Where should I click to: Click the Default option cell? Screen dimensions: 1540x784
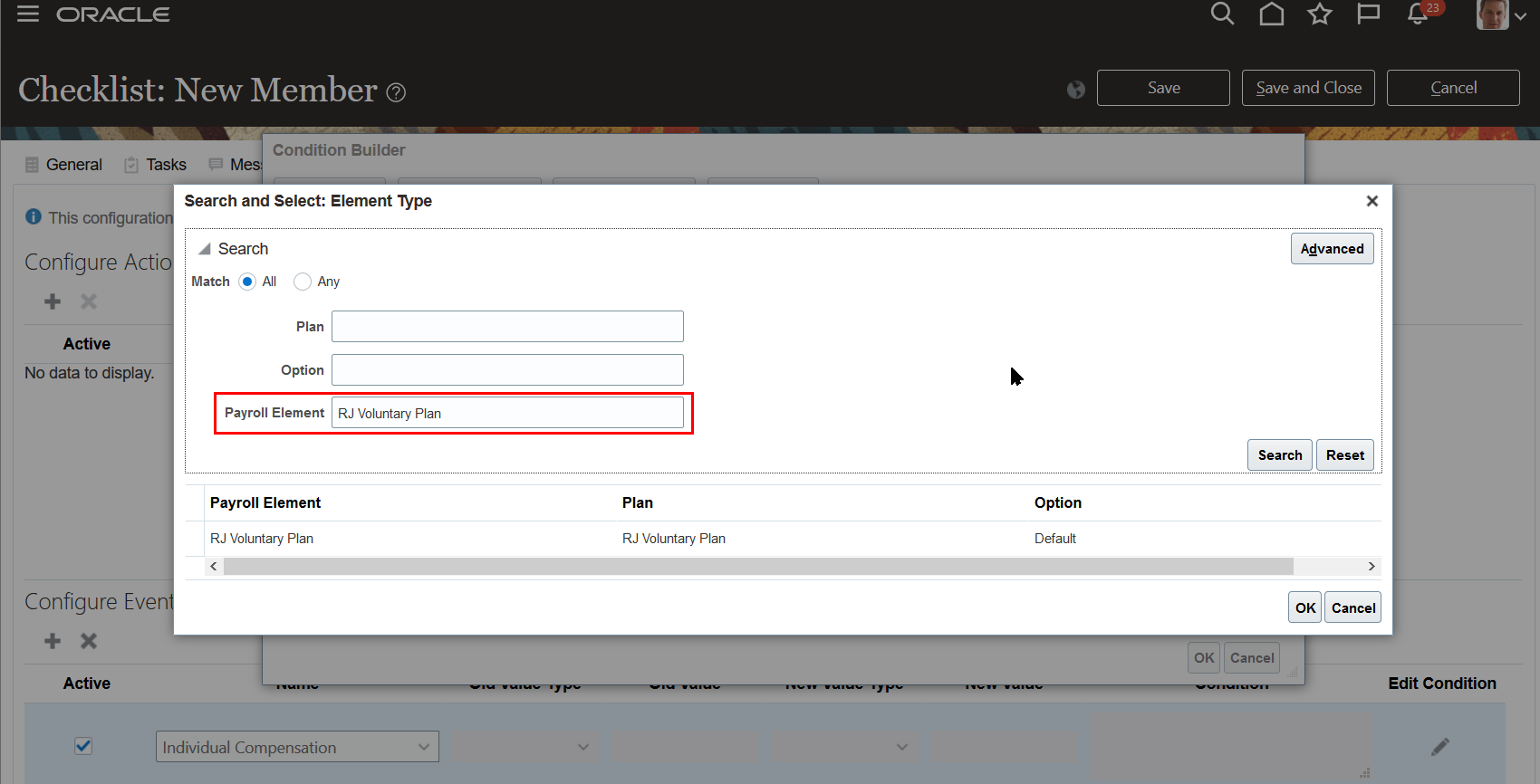[x=1055, y=539]
